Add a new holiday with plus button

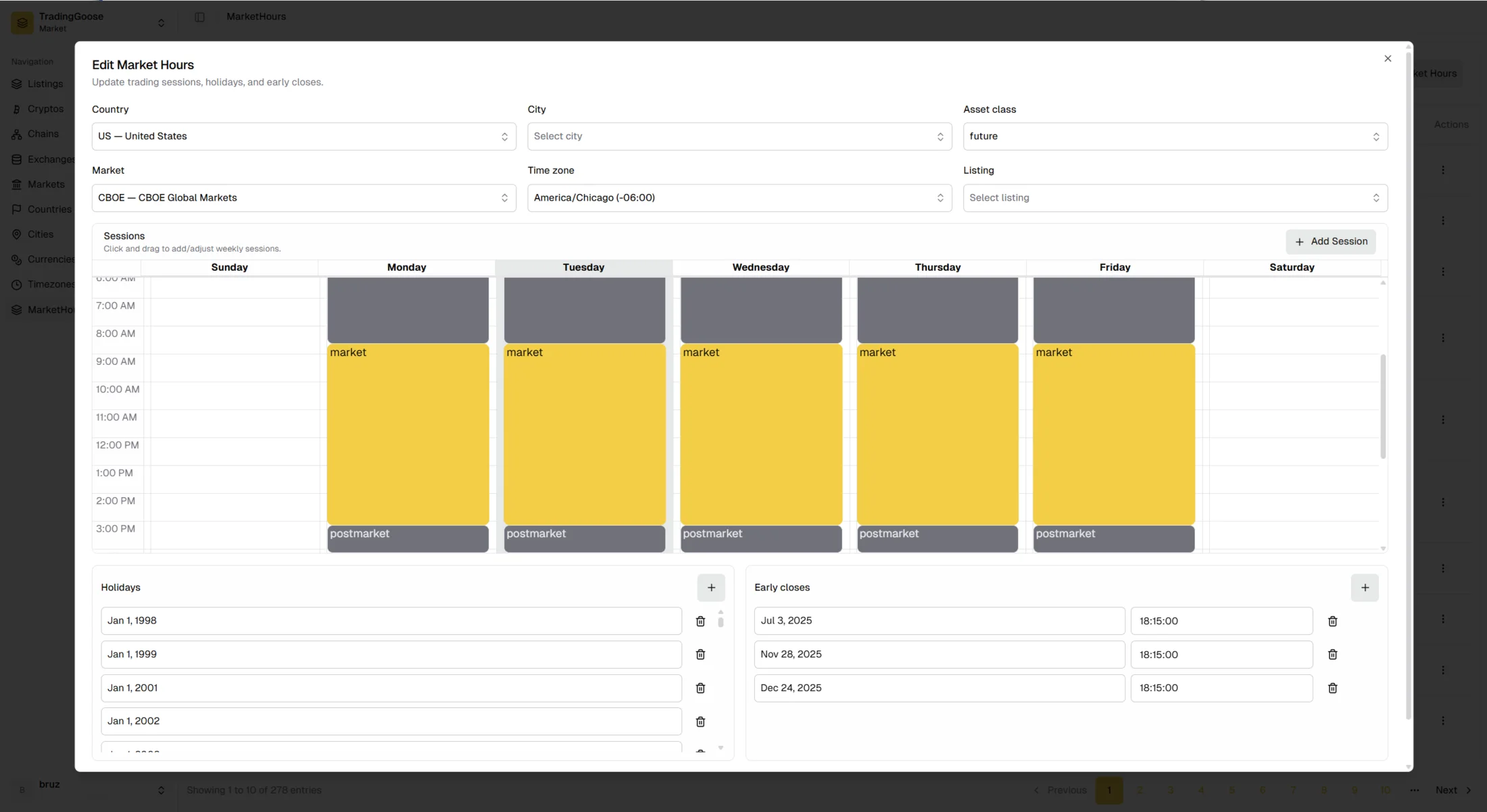711,588
